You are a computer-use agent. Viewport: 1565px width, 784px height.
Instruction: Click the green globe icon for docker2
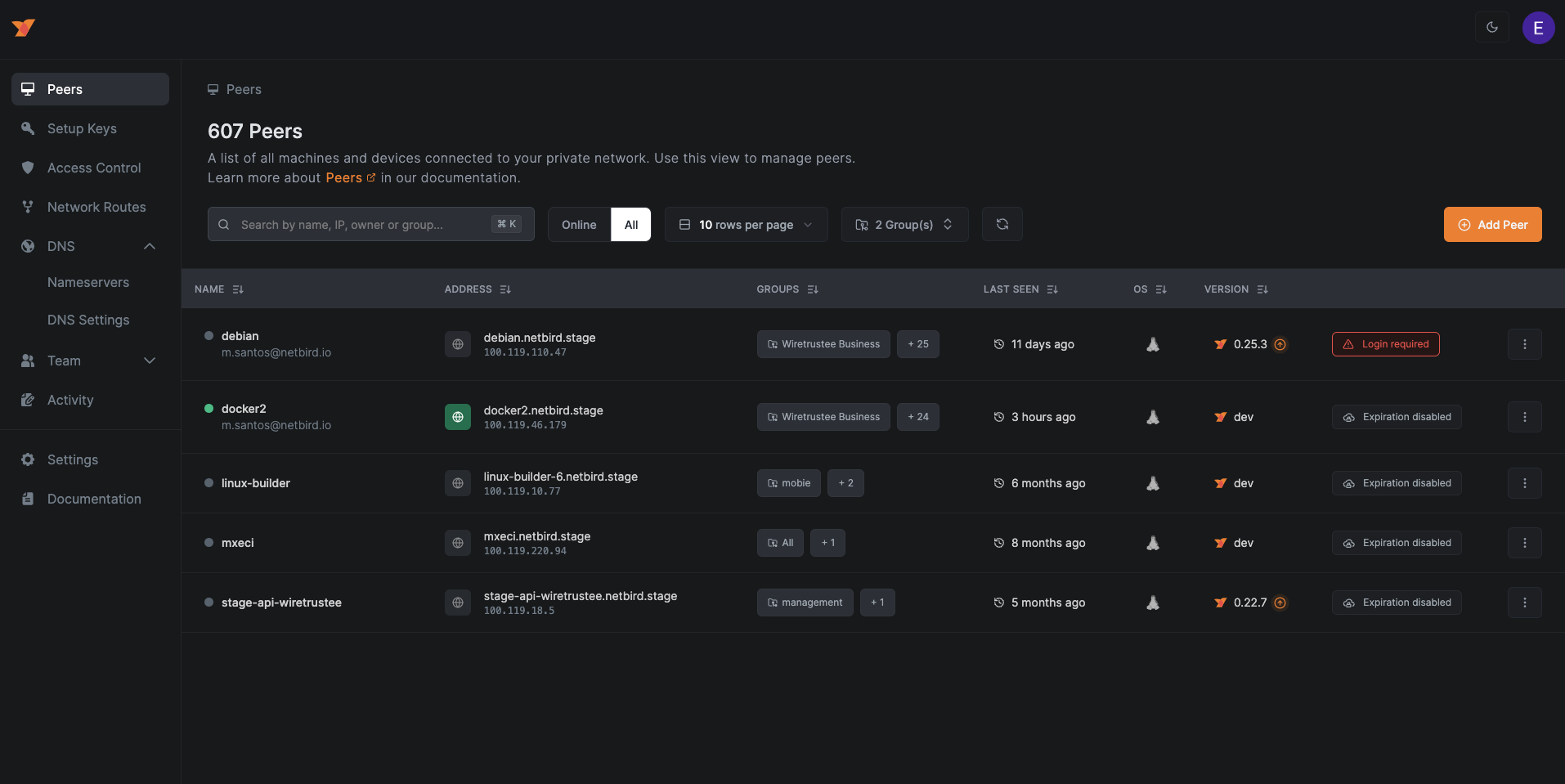pyautogui.click(x=458, y=417)
